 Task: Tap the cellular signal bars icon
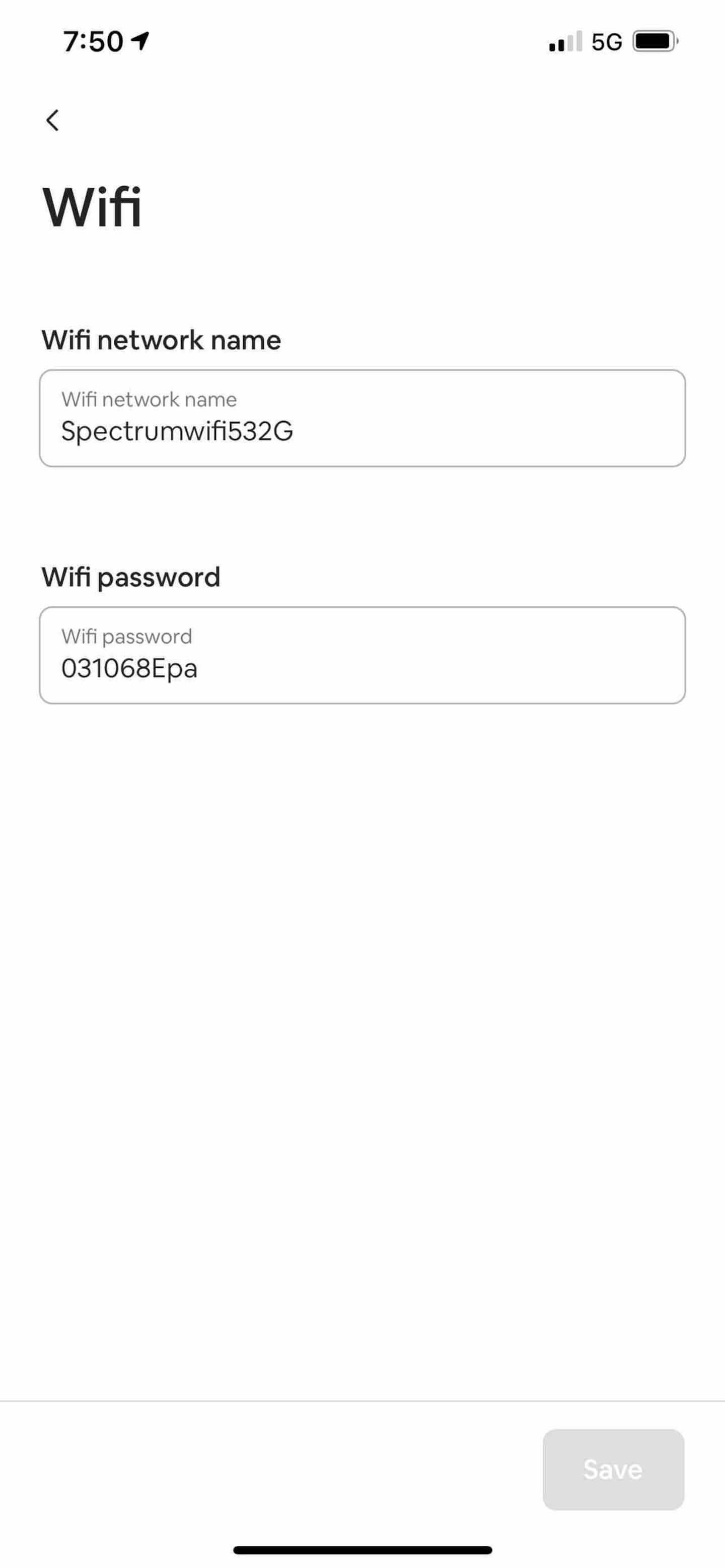565,41
